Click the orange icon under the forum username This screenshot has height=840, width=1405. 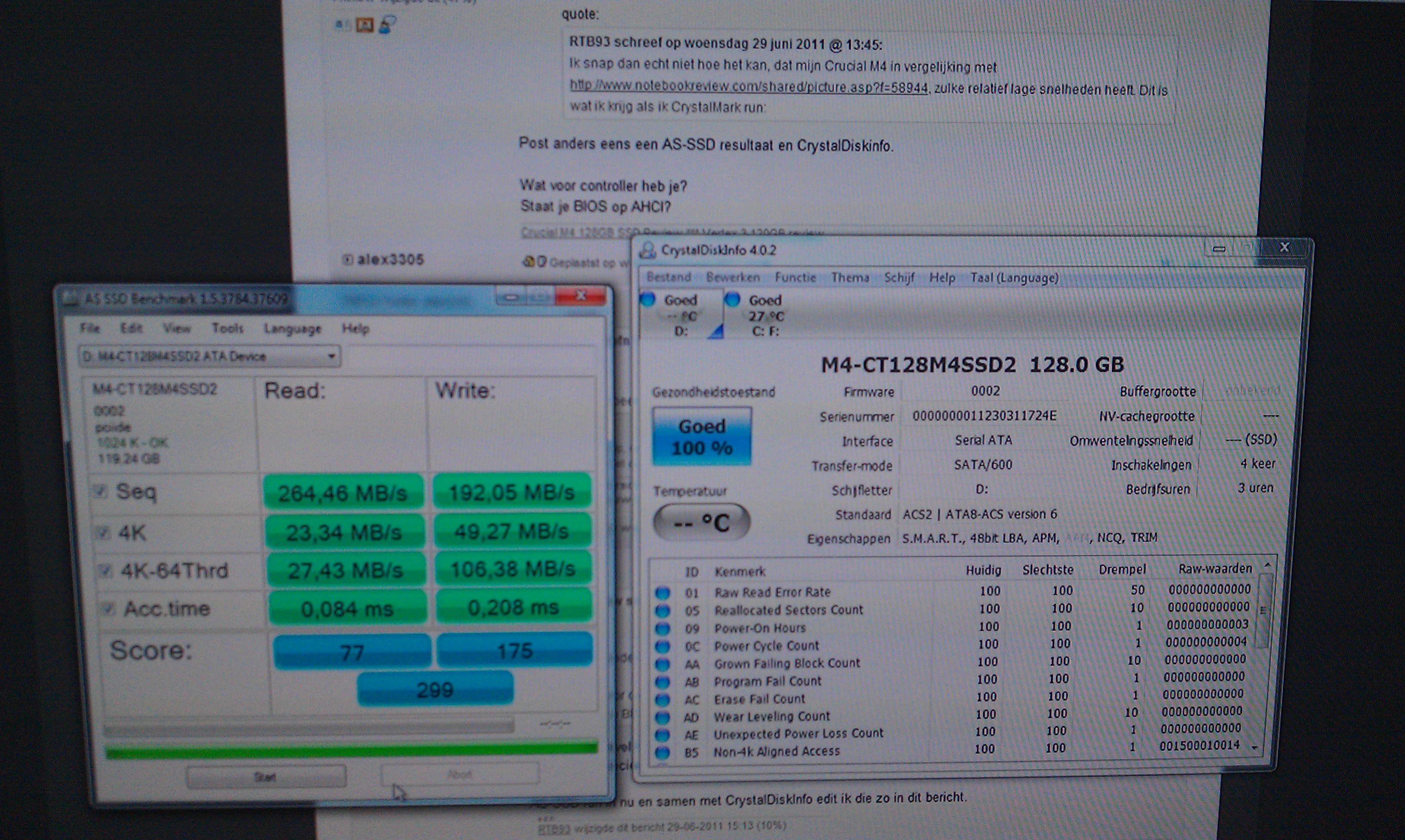(x=365, y=25)
